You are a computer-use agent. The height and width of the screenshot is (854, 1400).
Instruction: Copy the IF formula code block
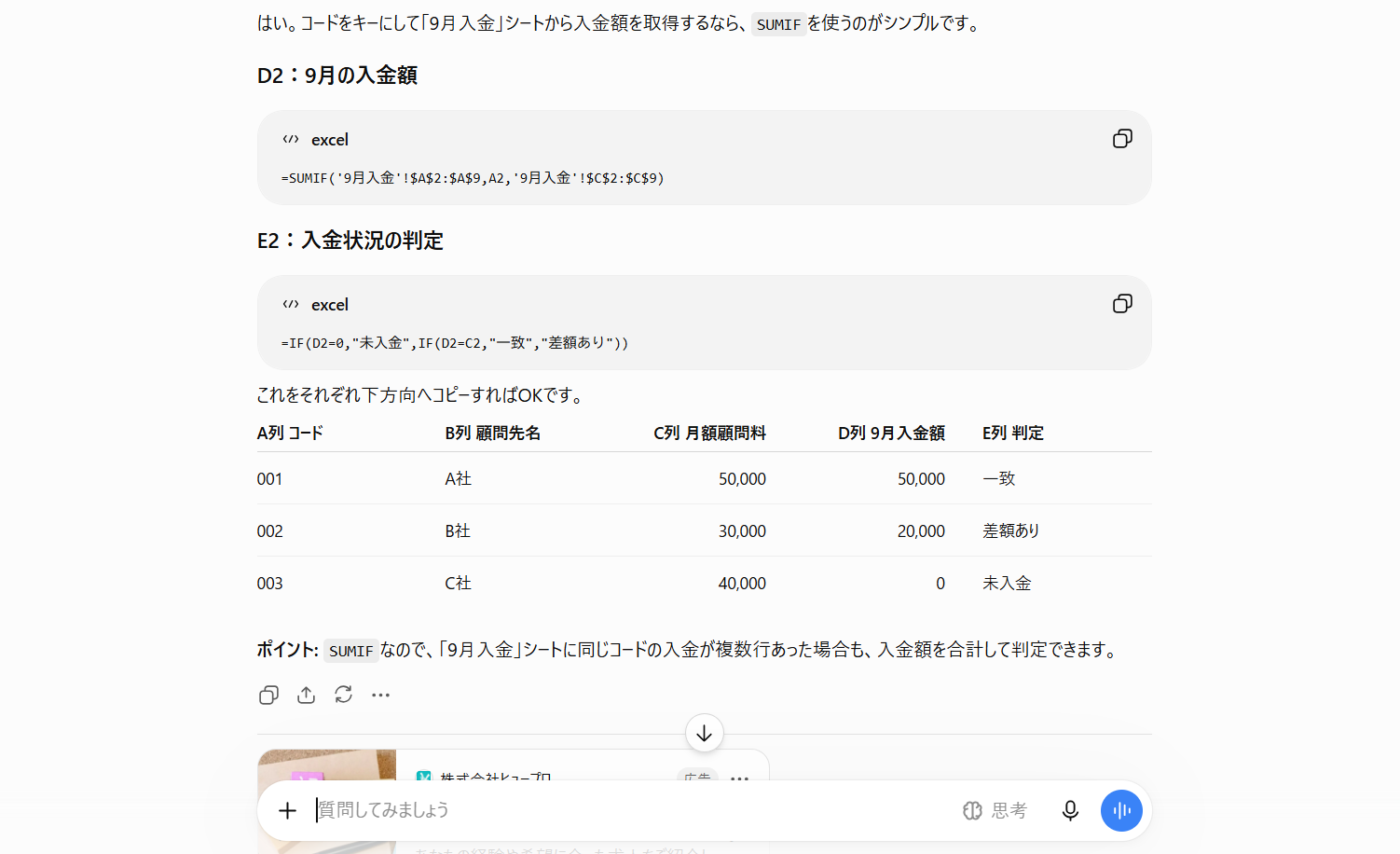coord(1122,304)
